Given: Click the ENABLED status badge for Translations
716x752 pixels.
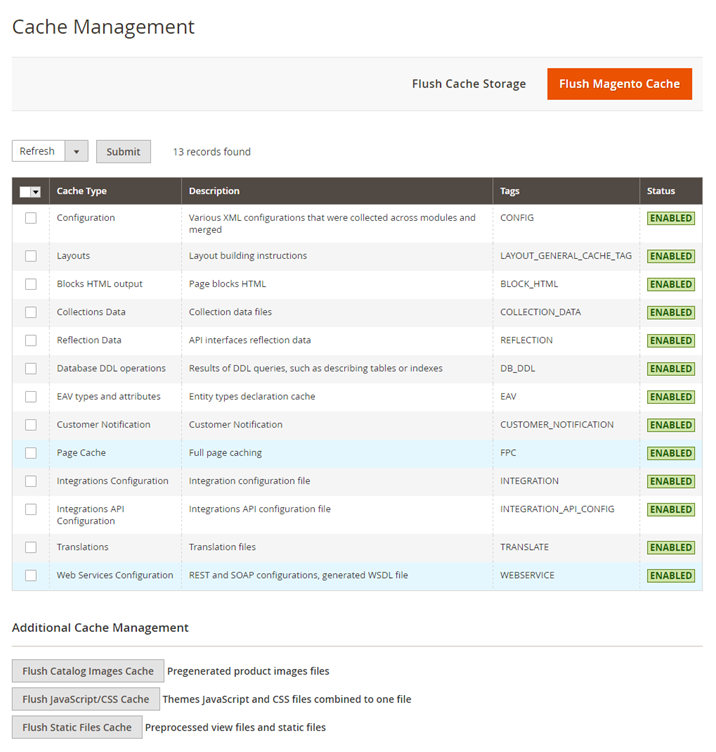Looking at the screenshot, I should pos(670,547).
